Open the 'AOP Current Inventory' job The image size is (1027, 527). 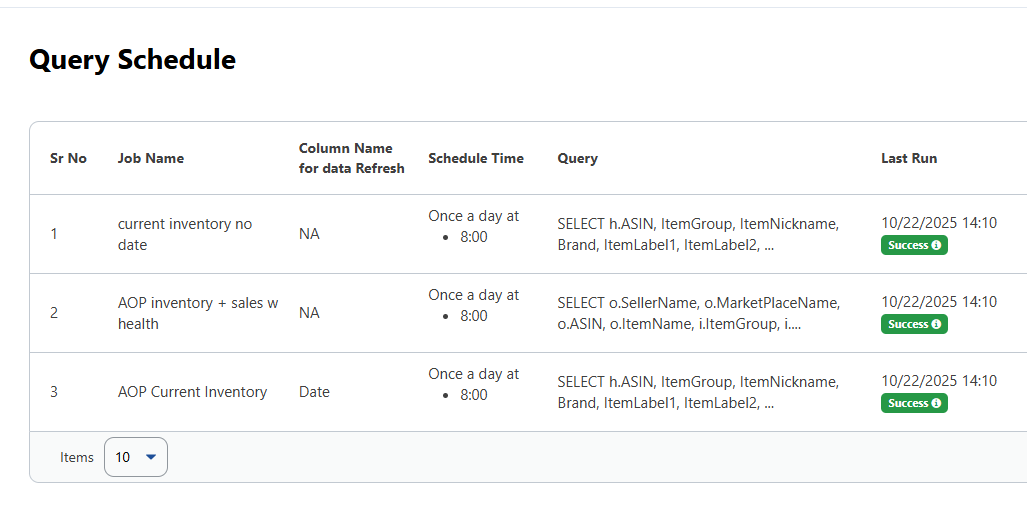192,392
